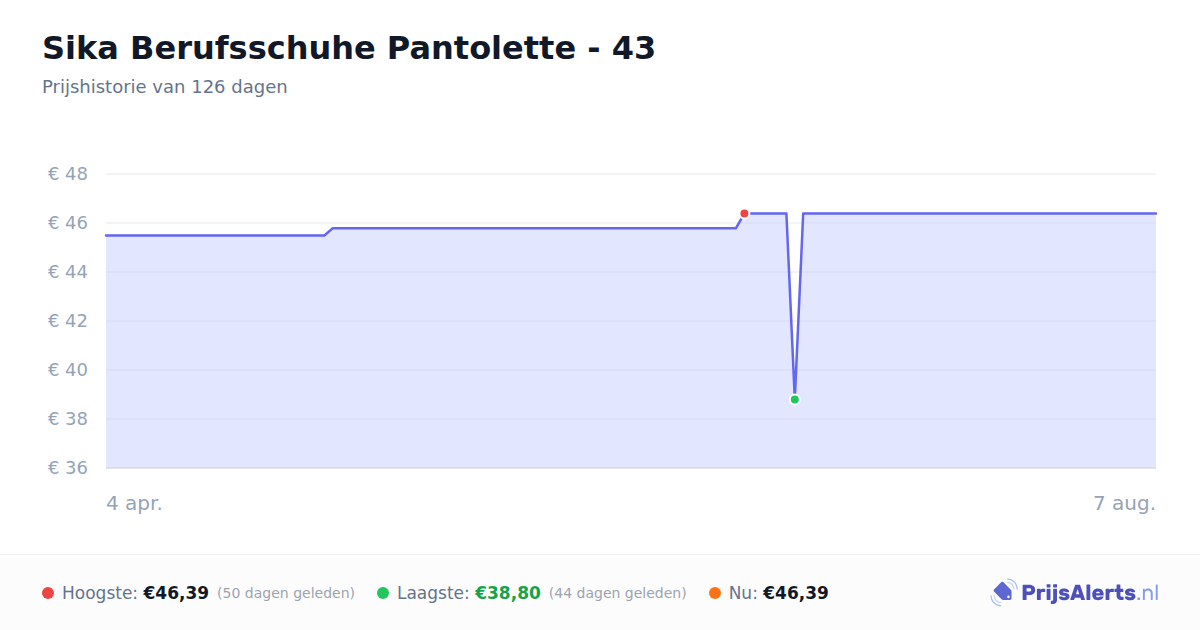
Task: Click the green lowest-price marker on chart
Action: [795, 399]
